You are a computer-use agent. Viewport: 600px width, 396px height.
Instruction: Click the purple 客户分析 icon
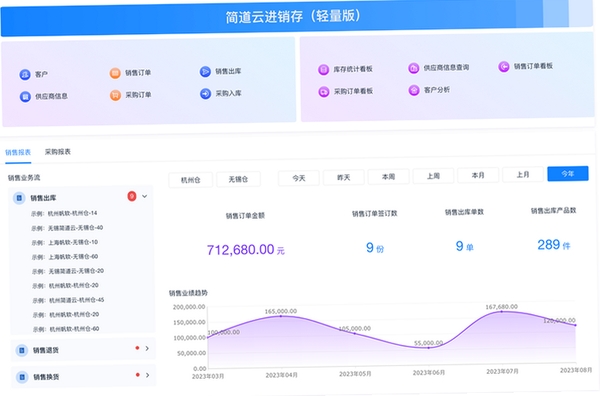[x=414, y=90]
